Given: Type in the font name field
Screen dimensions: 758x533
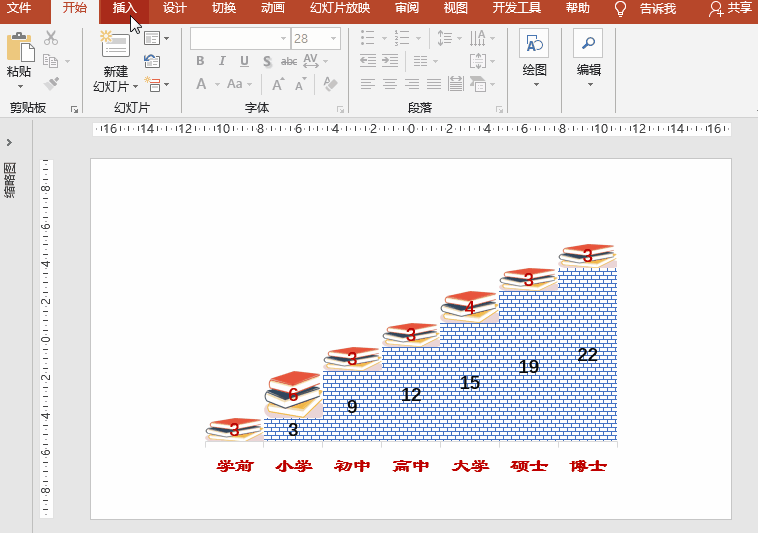Looking at the screenshot, I should click(235, 39).
